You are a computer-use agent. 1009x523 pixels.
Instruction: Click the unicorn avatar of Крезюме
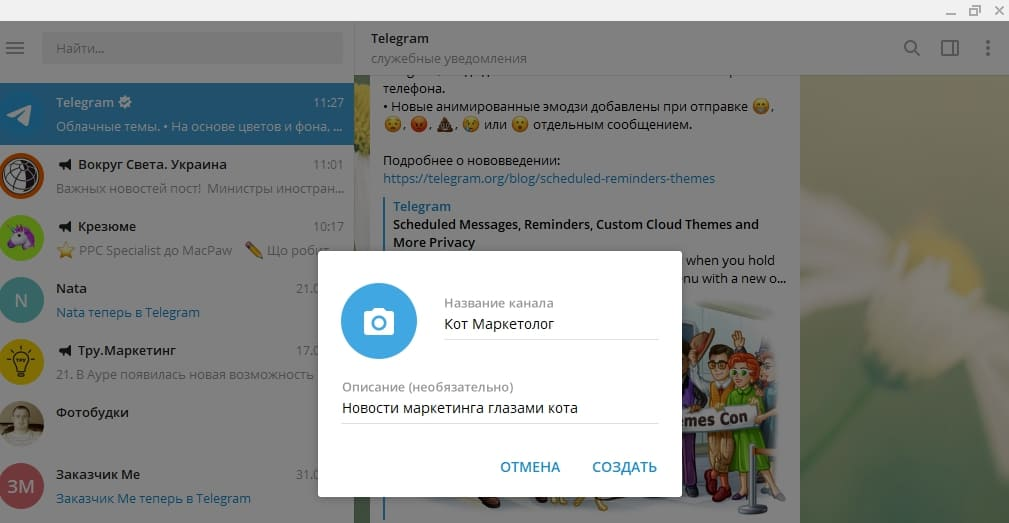[x=21, y=238]
